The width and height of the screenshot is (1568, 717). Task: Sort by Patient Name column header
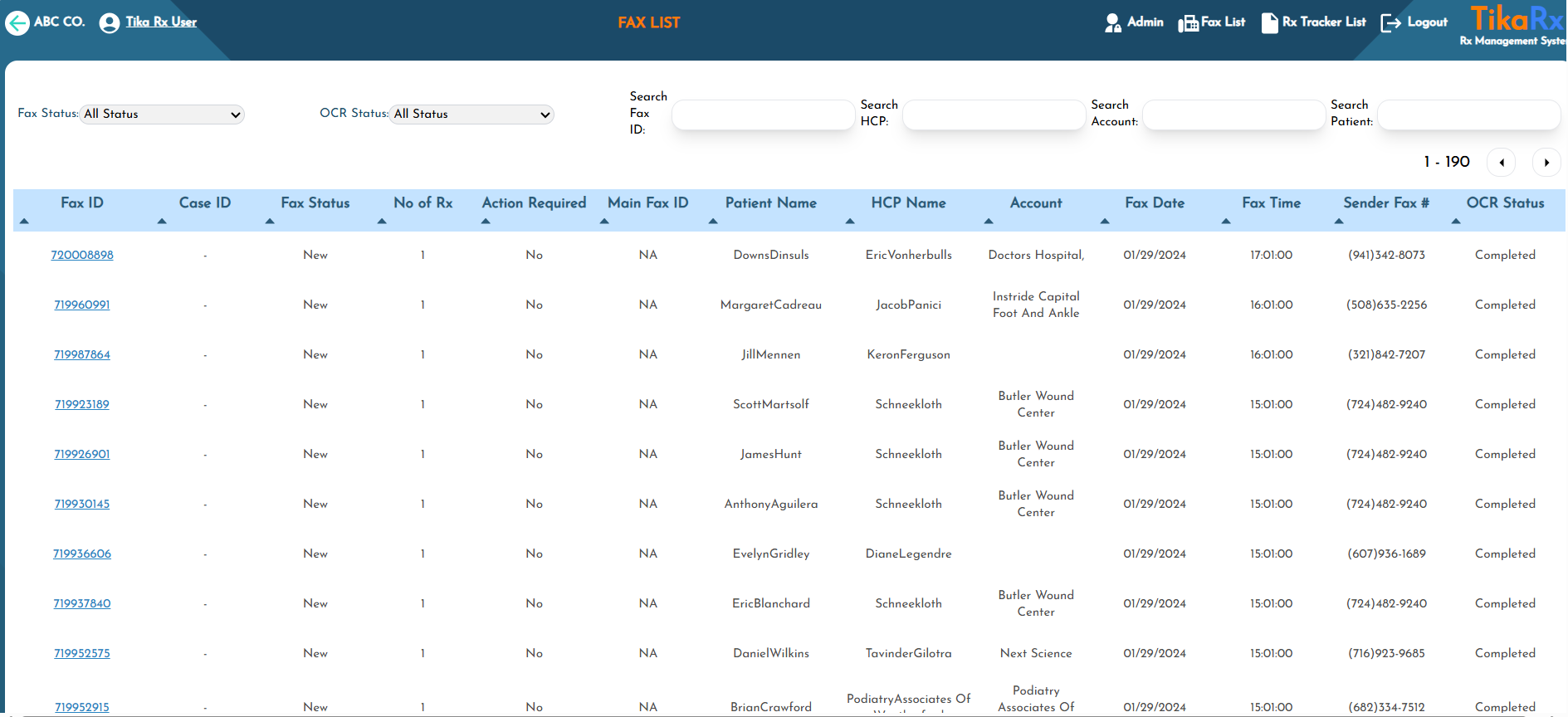[771, 202]
